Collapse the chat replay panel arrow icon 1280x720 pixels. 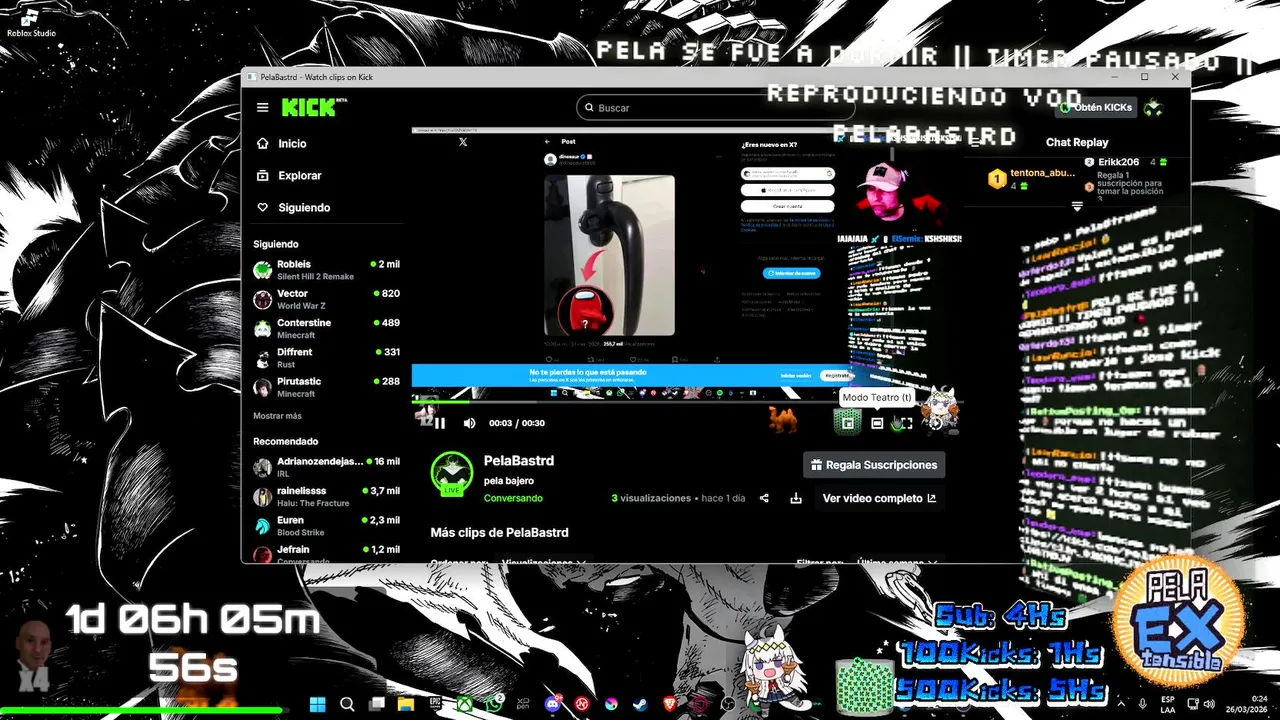[976, 143]
